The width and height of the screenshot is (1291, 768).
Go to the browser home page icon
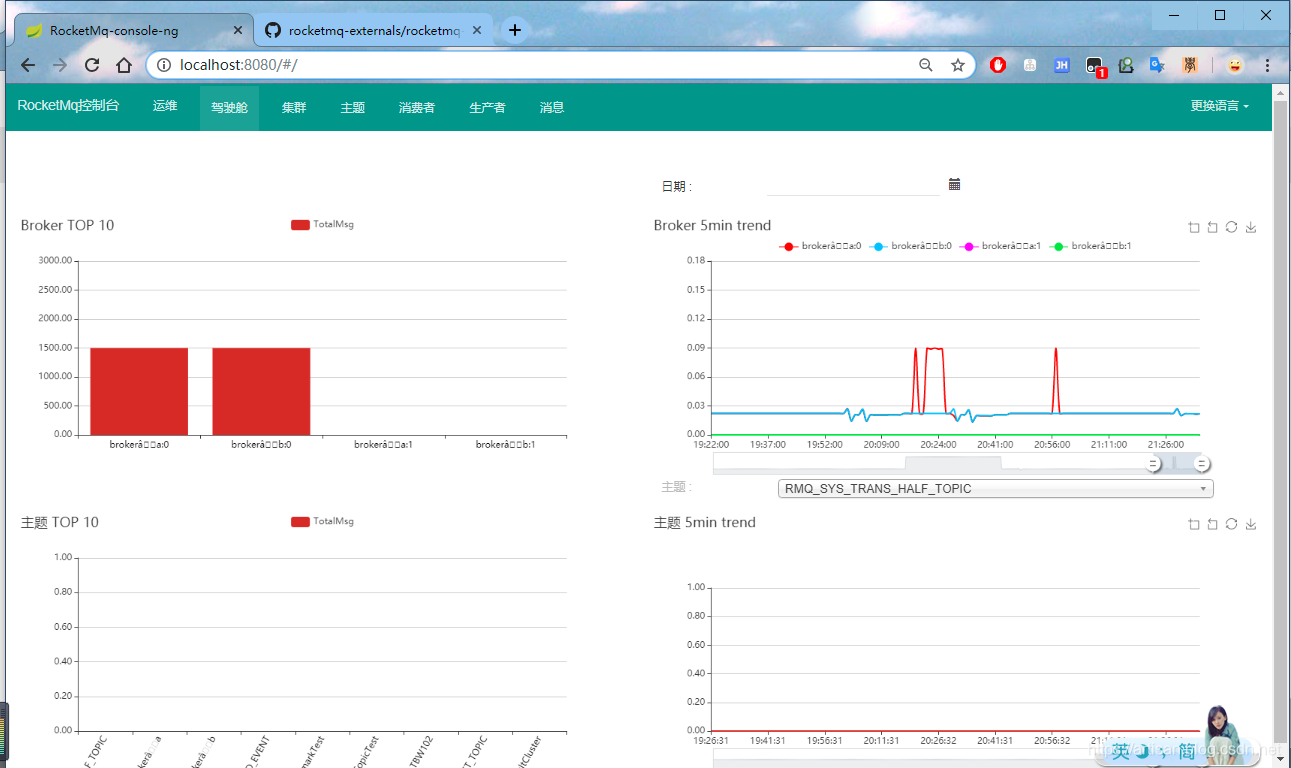[x=124, y=65]
